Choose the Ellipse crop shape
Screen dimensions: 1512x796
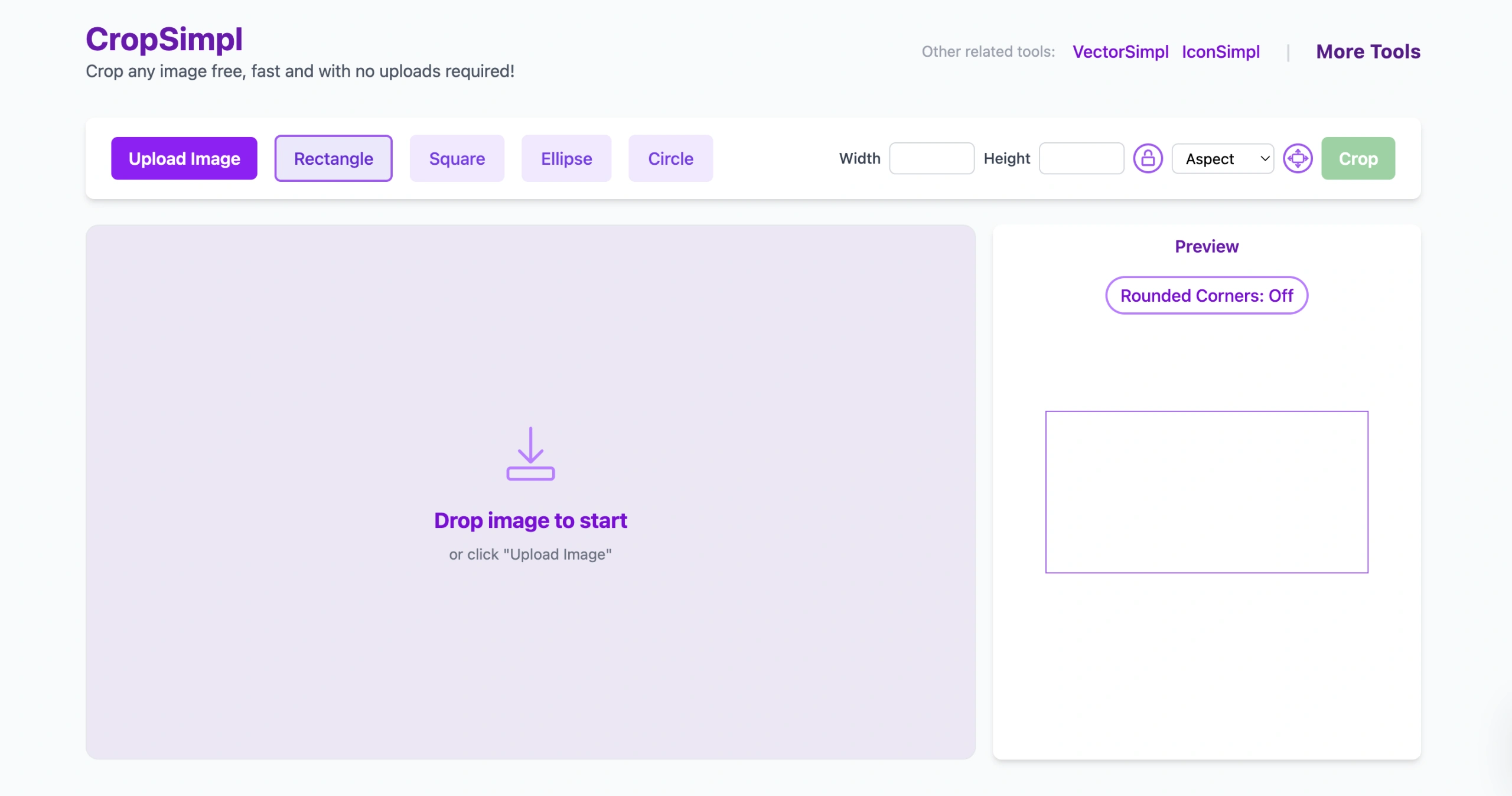(x=566, y=158)
